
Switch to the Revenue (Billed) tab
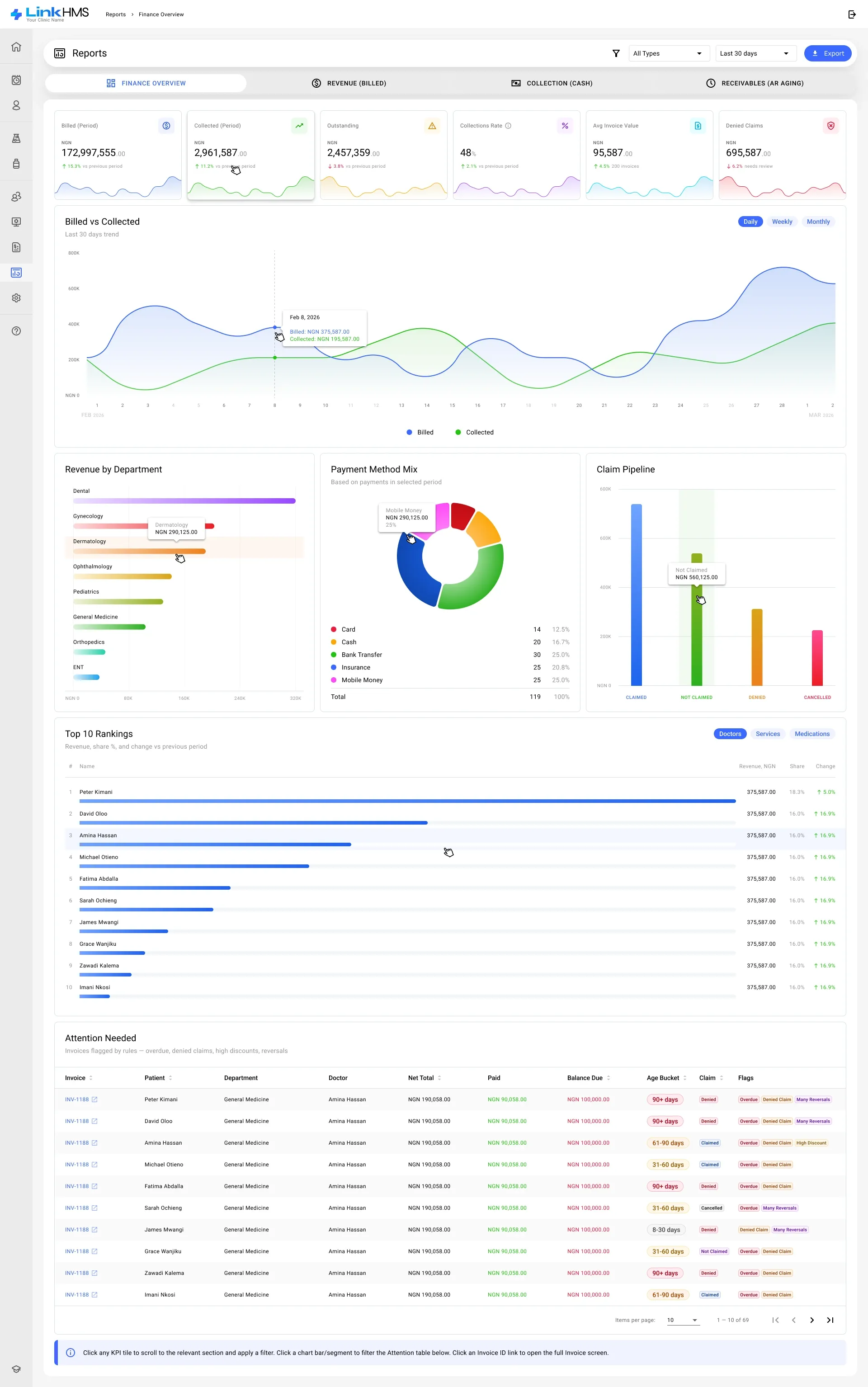(x=349, y=83)
